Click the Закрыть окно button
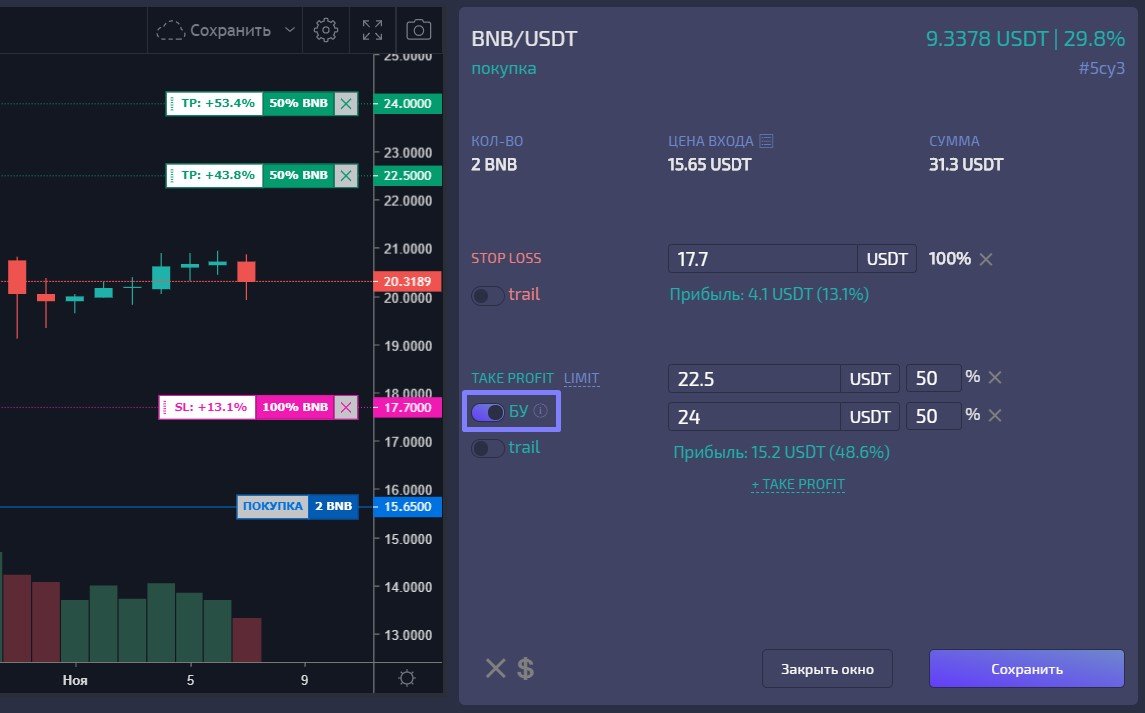The height and width of the screenshot is (713, 1145). [827, 668]
